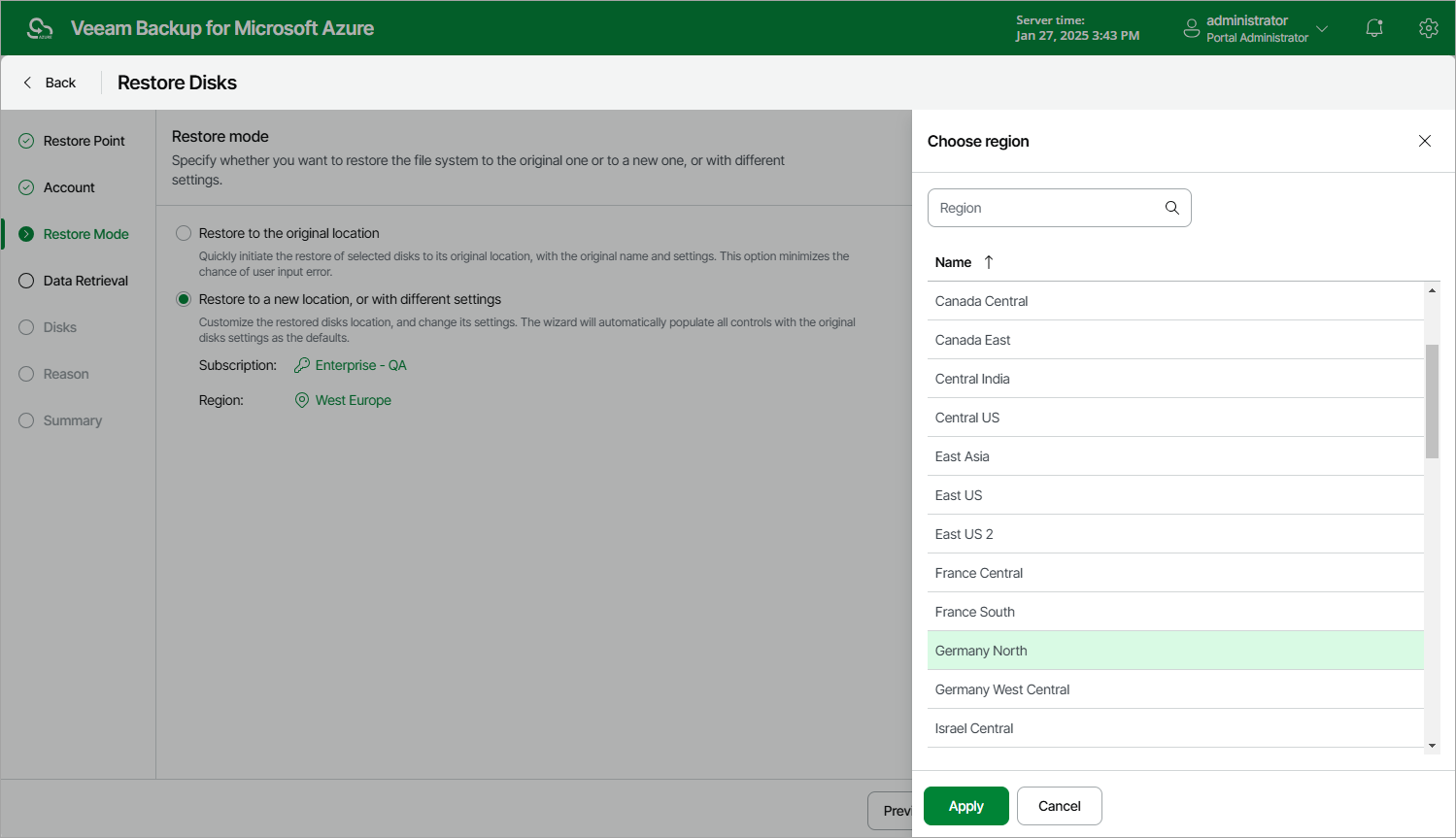Focus the Region search input

1060,208
